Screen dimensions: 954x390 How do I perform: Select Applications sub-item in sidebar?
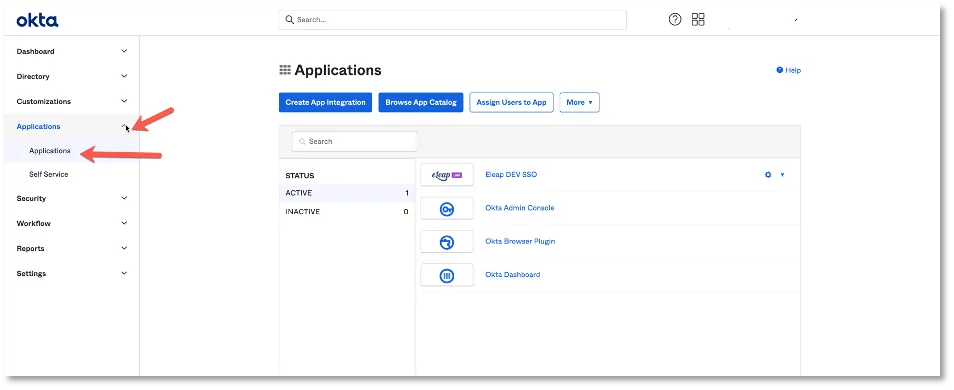click(x=50, y=151)
